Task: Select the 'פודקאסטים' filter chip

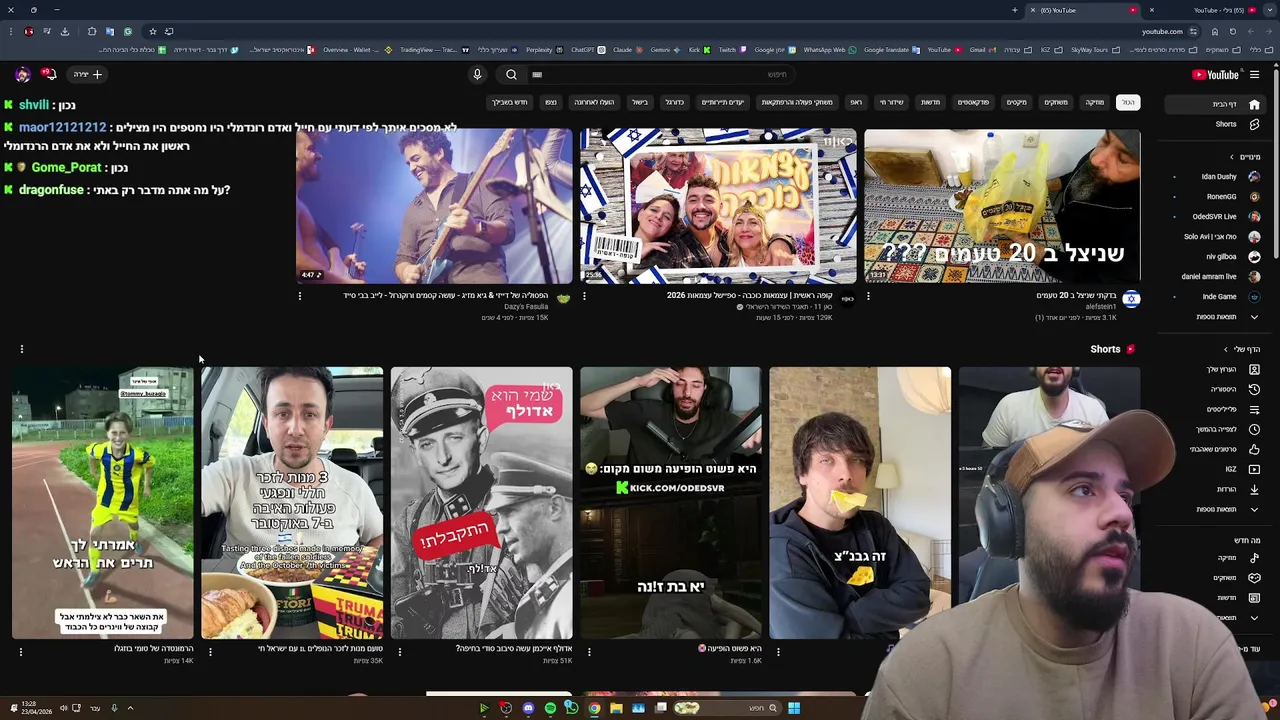Action: pyautogui.click(x=974, y=102)
